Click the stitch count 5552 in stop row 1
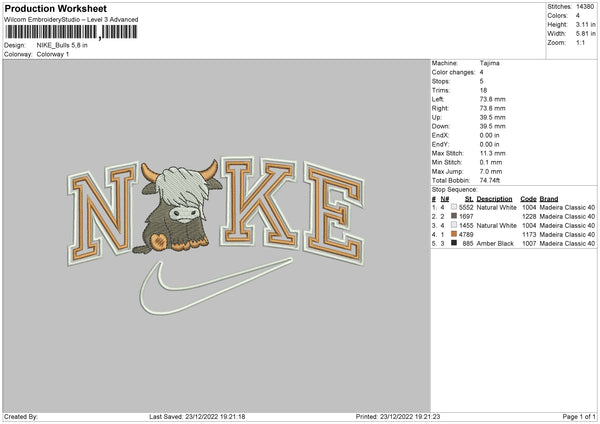Viewport: 600px width, 424px height. [x=466, y=207]
